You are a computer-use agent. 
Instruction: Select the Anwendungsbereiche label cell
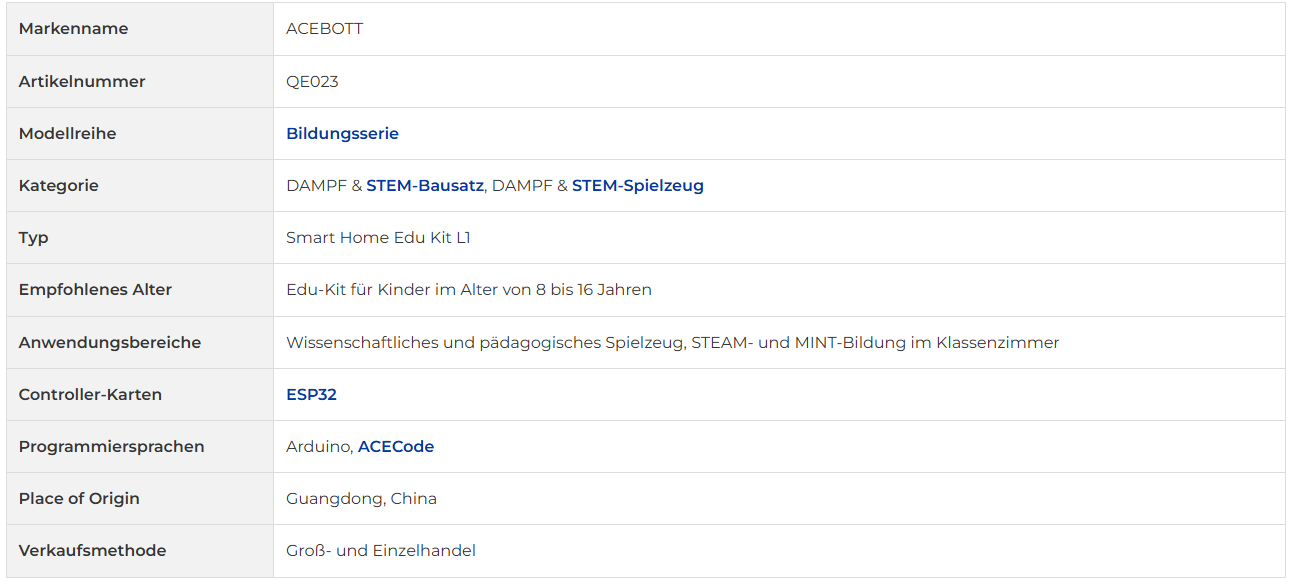(140, 342)
